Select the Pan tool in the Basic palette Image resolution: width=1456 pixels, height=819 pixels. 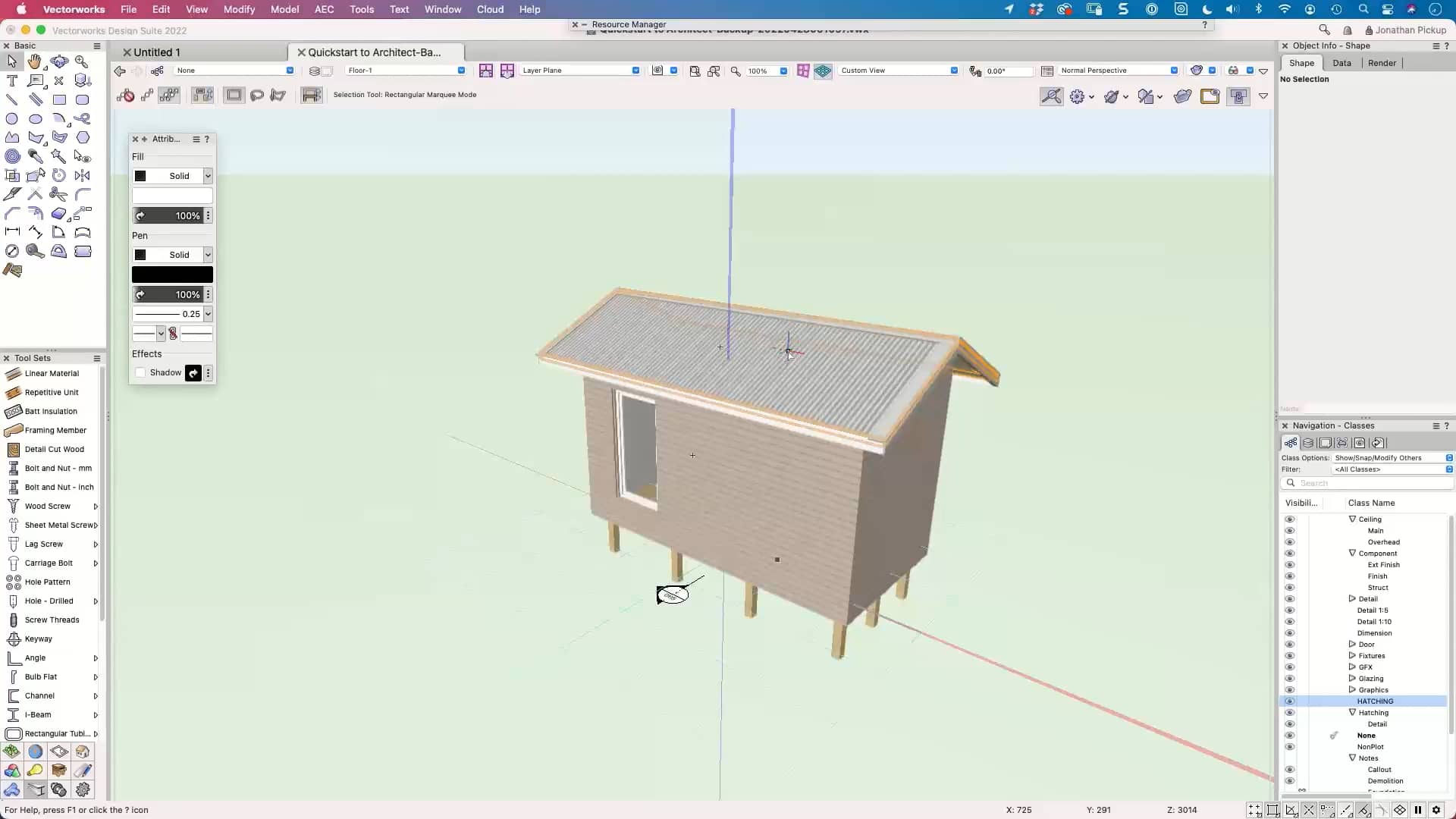[36, 61]
